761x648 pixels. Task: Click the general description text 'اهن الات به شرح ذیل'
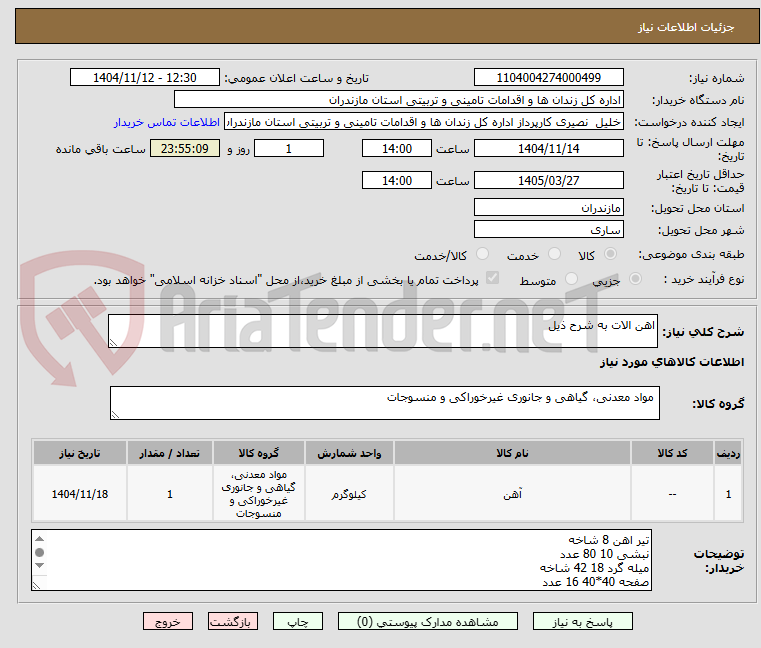[601, 326]
